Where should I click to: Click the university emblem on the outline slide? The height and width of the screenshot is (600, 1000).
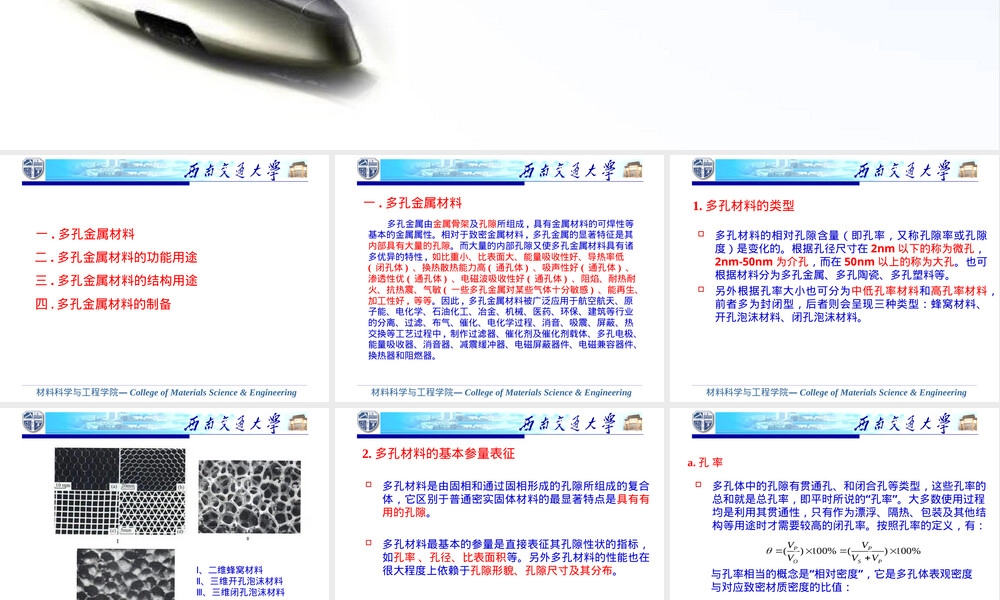pos(33,169)
